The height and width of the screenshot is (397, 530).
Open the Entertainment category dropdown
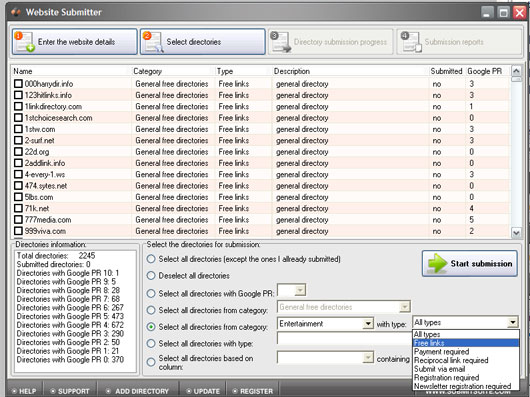click(368, 324)
